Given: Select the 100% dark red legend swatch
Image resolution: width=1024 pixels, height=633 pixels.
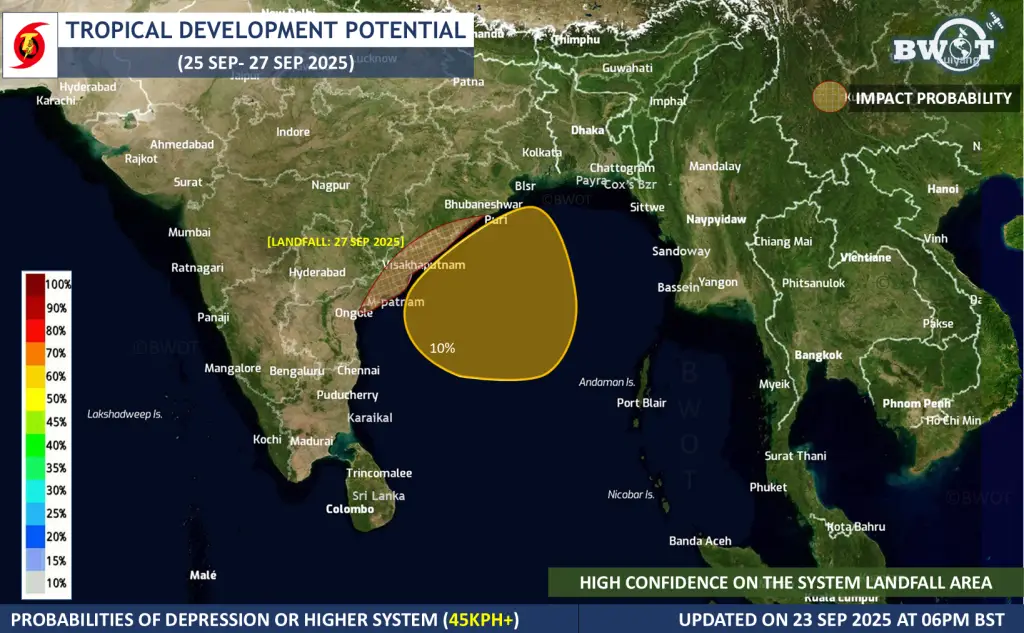Looking at the screenshot, I should point(35,285).
